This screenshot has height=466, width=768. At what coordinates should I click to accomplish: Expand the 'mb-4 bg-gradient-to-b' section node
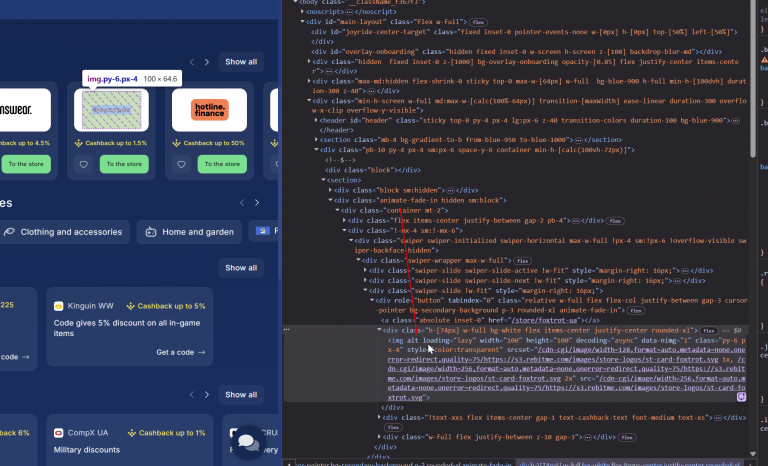click(x=316, y=140)
